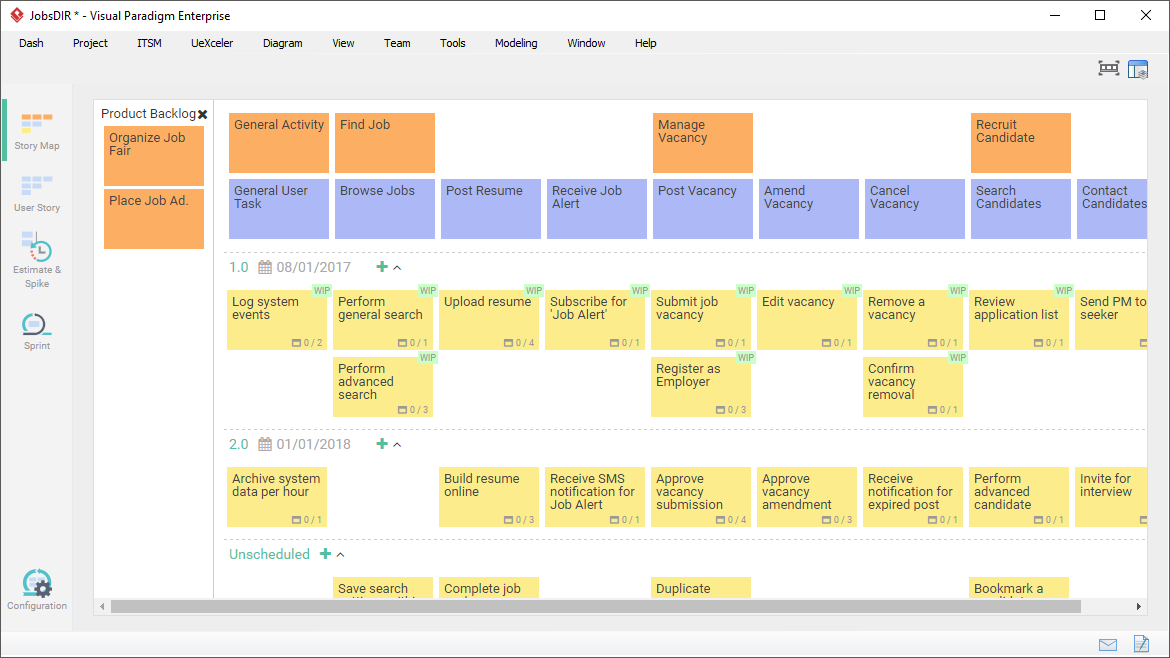The image size is (1170, 658).
Task: Select the Cancel Vacancy task card
Action: tap(915, 209)
